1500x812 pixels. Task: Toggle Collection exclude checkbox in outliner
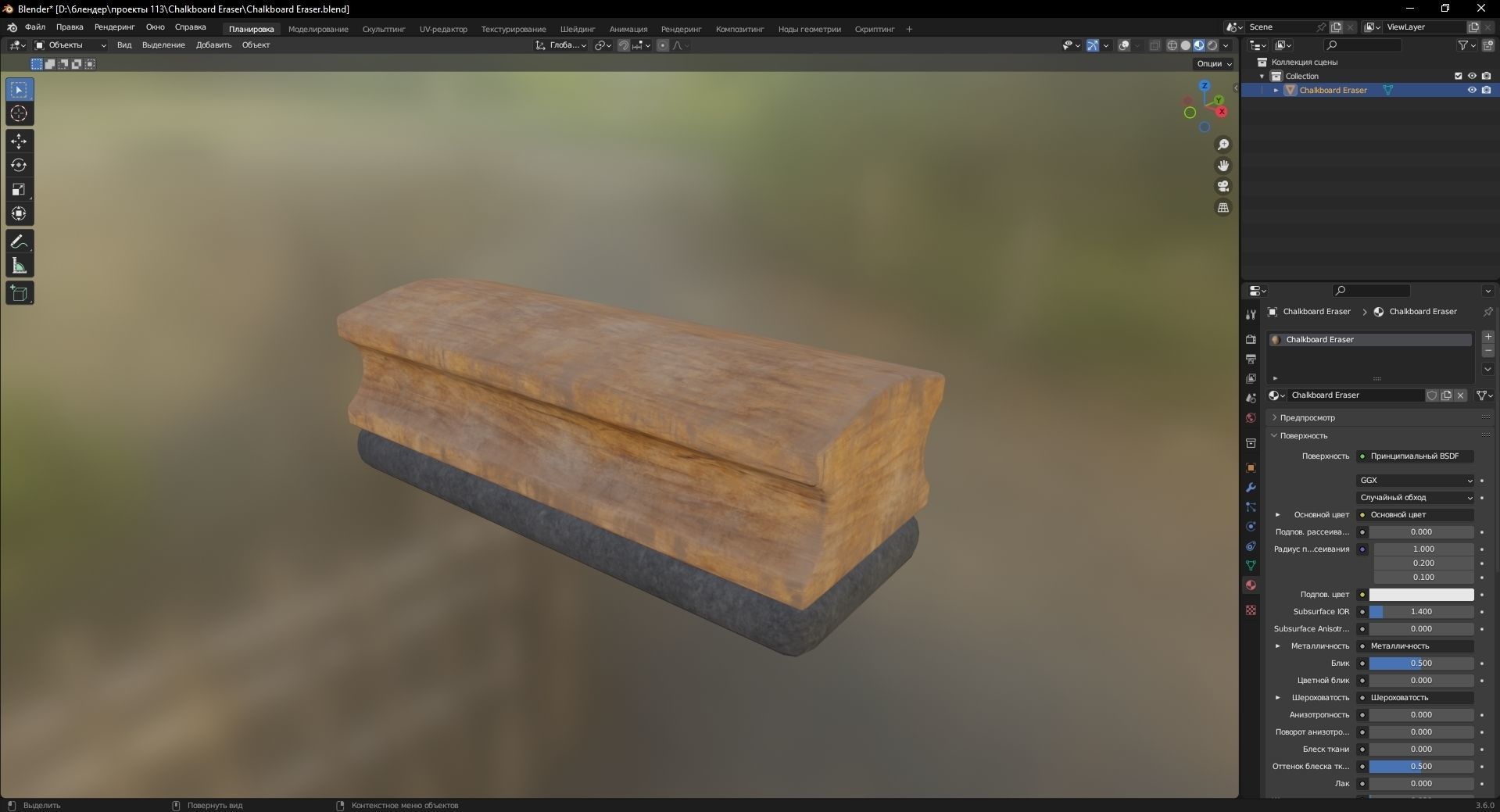[x=1458, y=76]
